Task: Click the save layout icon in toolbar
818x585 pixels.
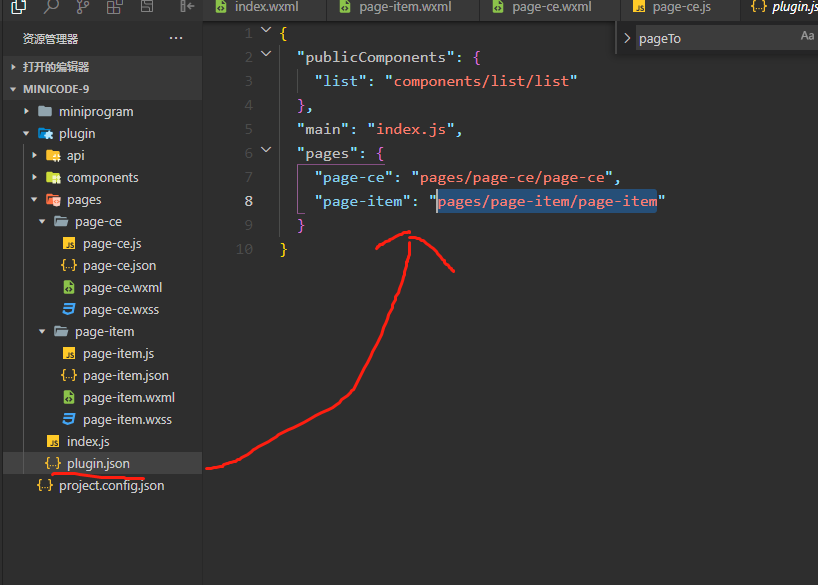Action: point(147,6)
